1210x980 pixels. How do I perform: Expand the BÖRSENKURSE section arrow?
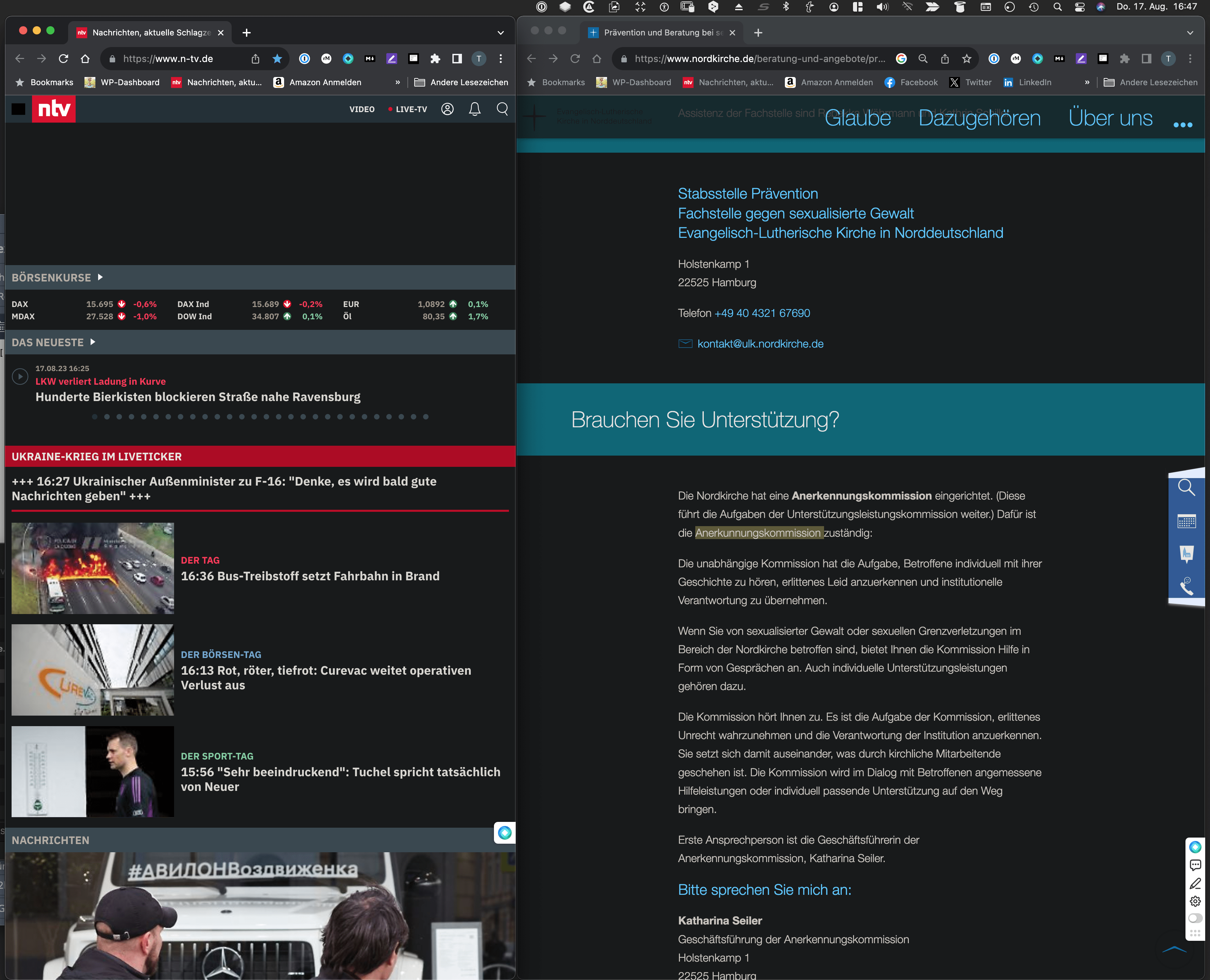[100, 277]
